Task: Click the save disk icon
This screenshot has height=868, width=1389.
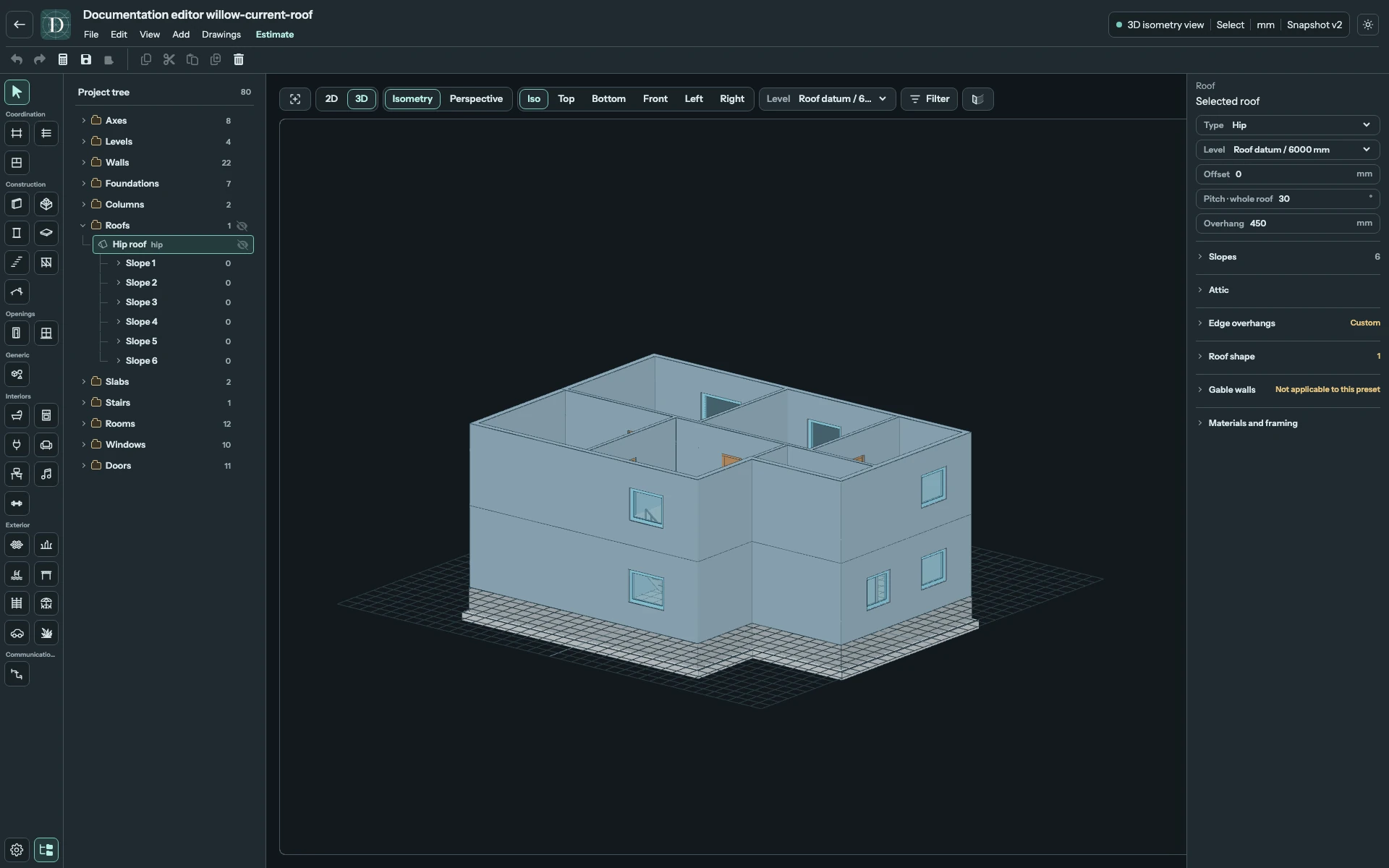Action: coord(86,59)
